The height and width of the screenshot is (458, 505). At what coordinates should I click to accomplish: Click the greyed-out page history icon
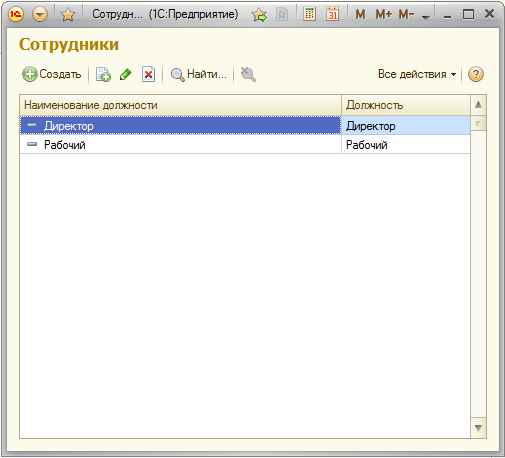[282, 14]
